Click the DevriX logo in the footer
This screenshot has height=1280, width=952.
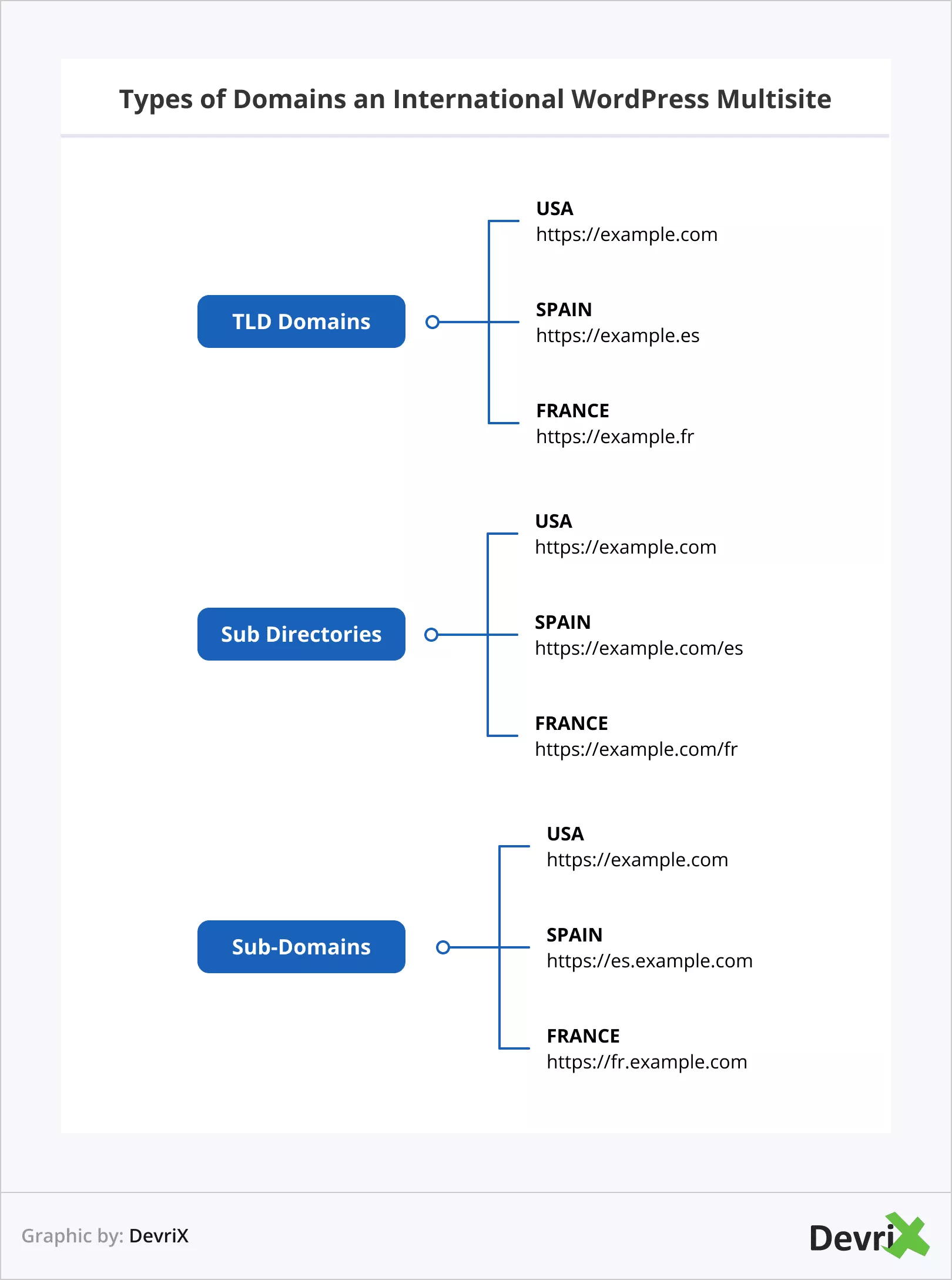869,1235
